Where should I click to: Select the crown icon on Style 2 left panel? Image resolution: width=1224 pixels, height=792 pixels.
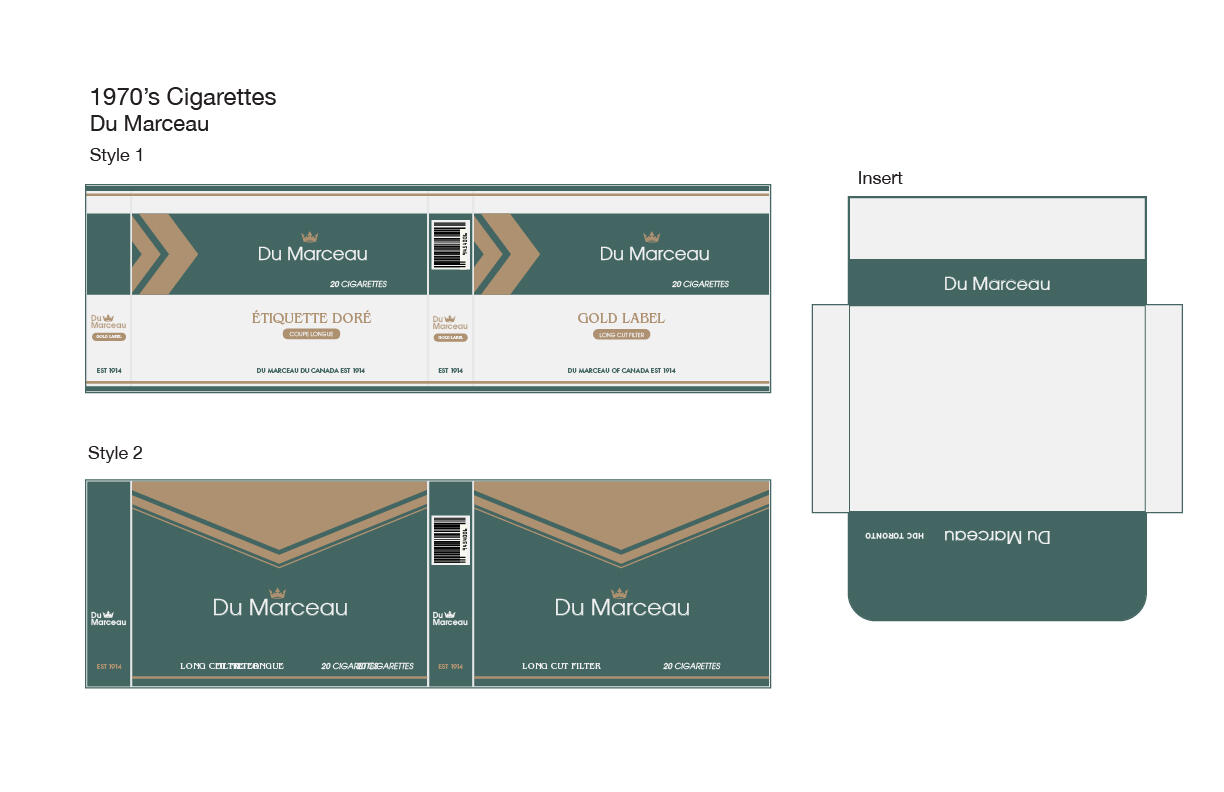click(x=277, y=592)
